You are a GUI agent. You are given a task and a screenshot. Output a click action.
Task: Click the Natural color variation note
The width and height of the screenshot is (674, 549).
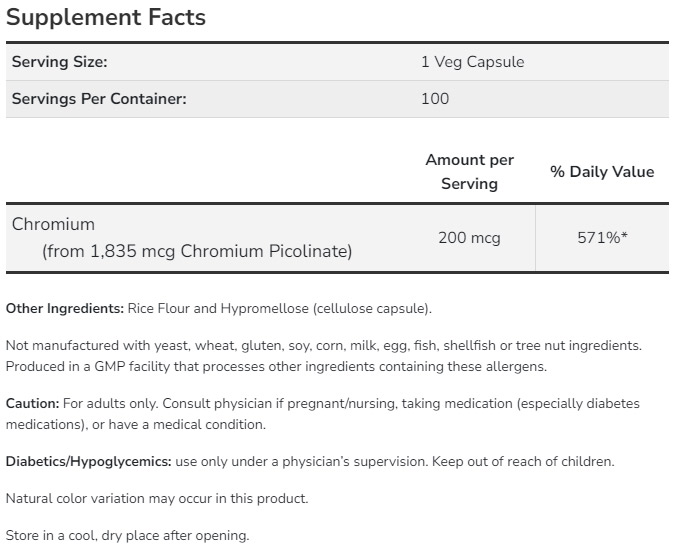coord(157,498)
